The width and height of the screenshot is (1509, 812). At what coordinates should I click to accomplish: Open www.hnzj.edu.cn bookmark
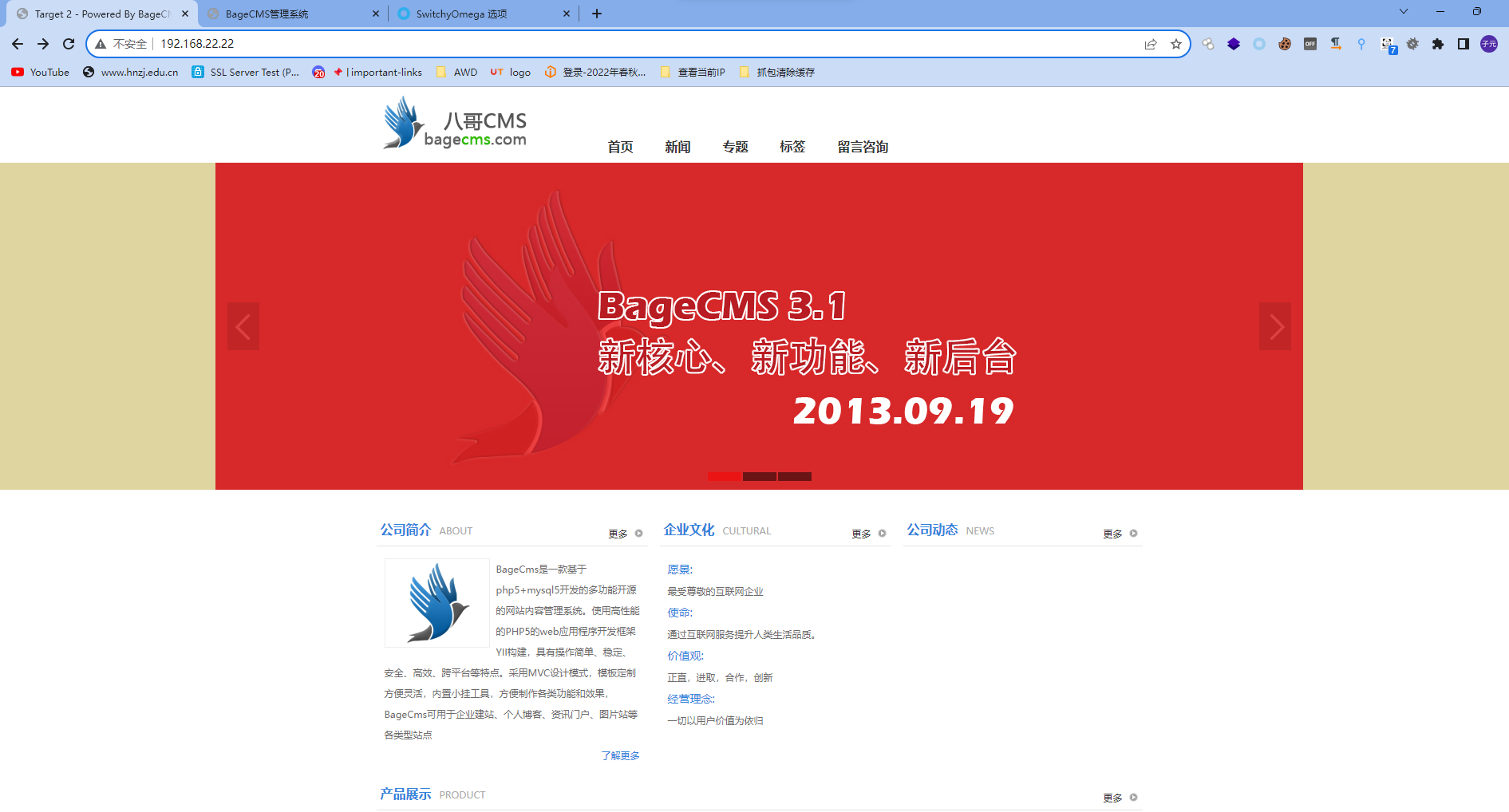tap(131, 72)
